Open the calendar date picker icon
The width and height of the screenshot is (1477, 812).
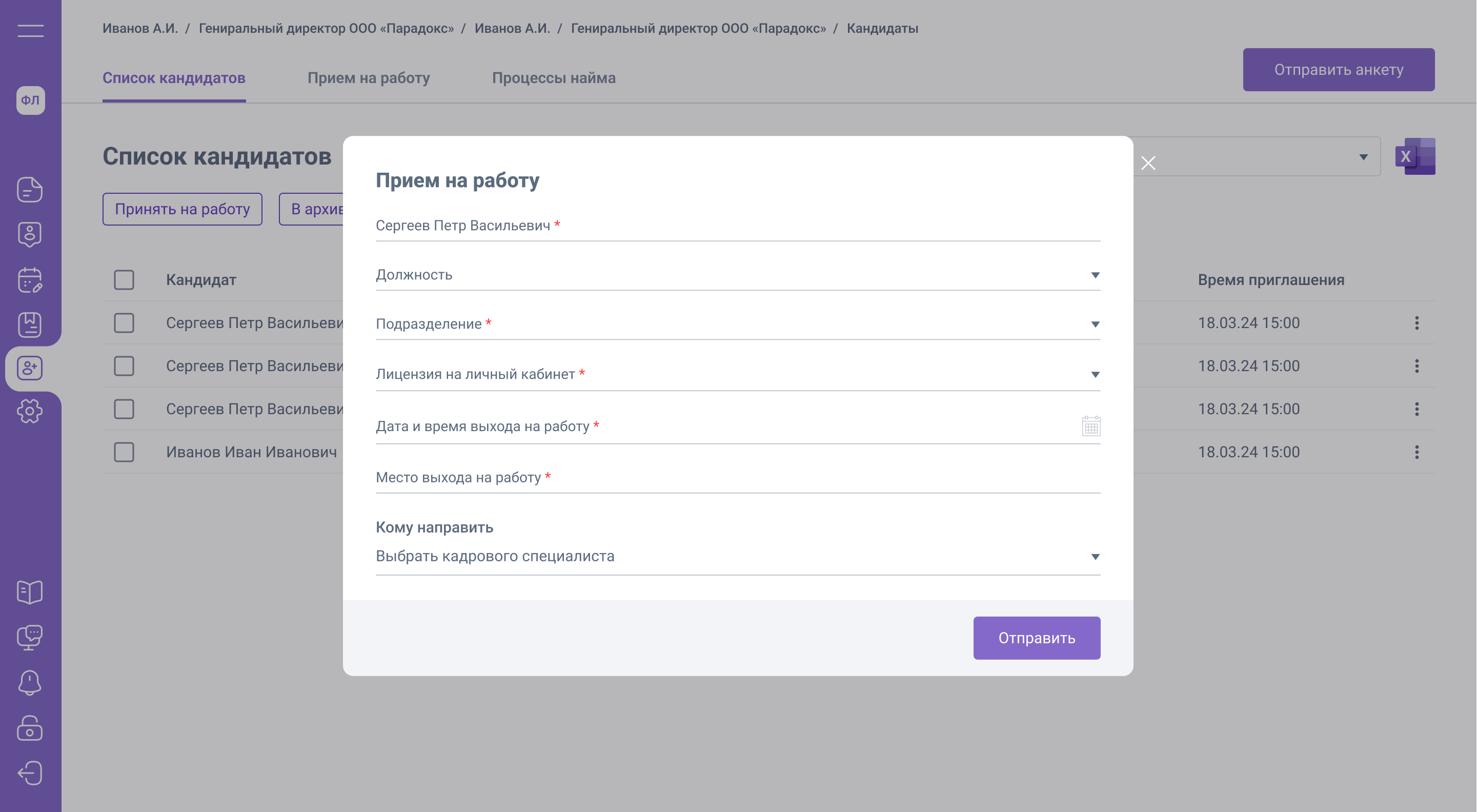1090,426
